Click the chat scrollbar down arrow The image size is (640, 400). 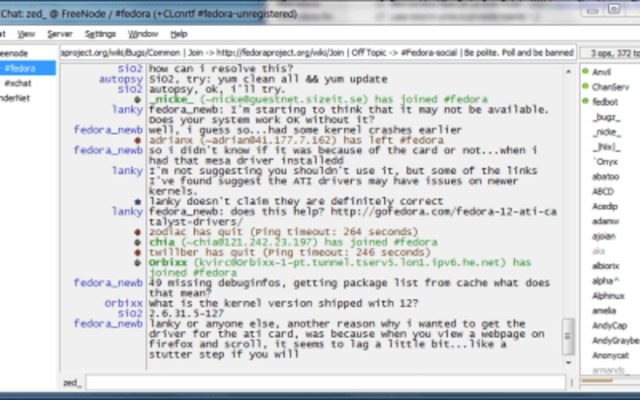click(568, 362)
